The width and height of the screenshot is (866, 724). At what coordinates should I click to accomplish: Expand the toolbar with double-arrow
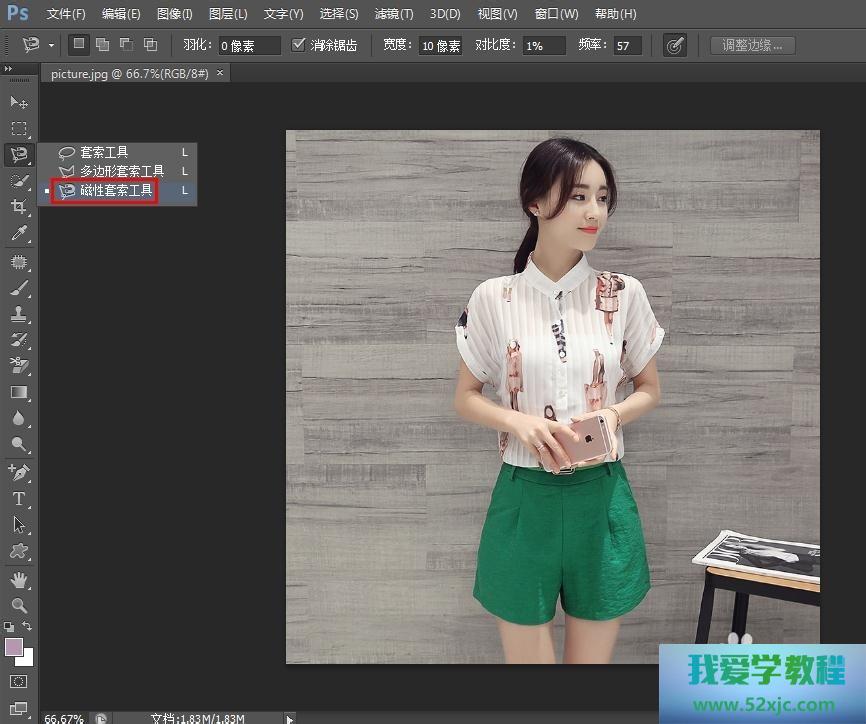pos(9,68)
